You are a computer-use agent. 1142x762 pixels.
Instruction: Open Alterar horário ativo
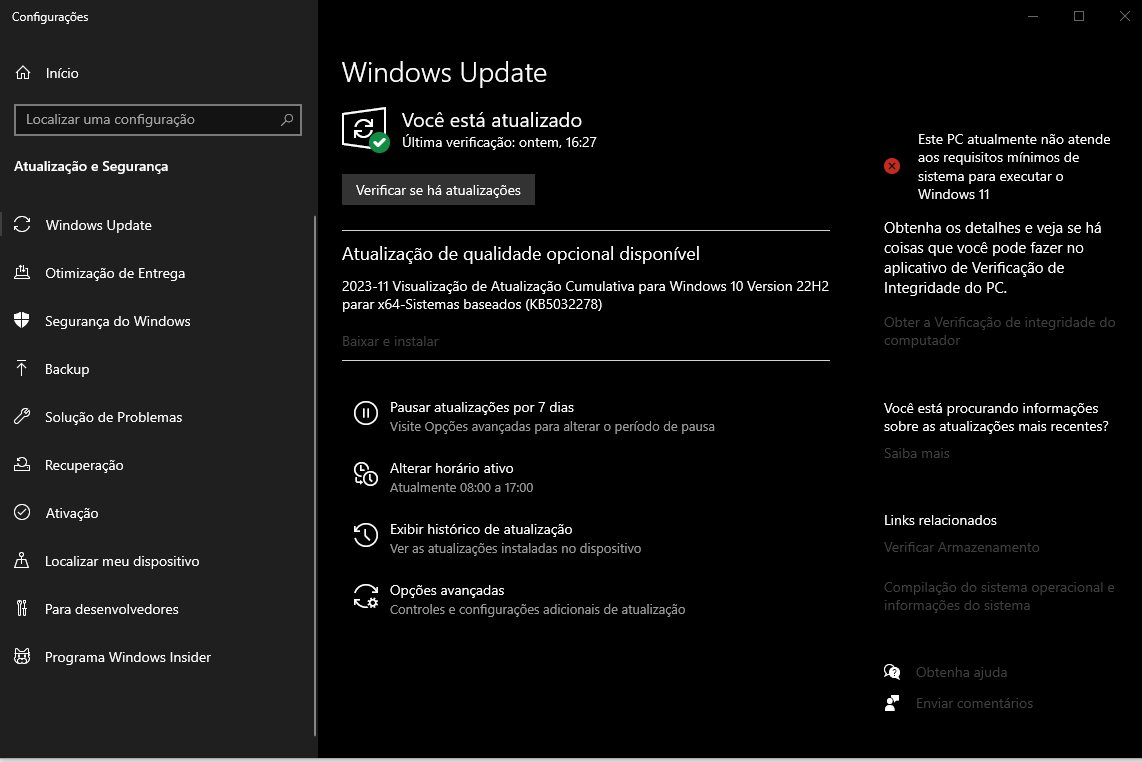[452, 468]
